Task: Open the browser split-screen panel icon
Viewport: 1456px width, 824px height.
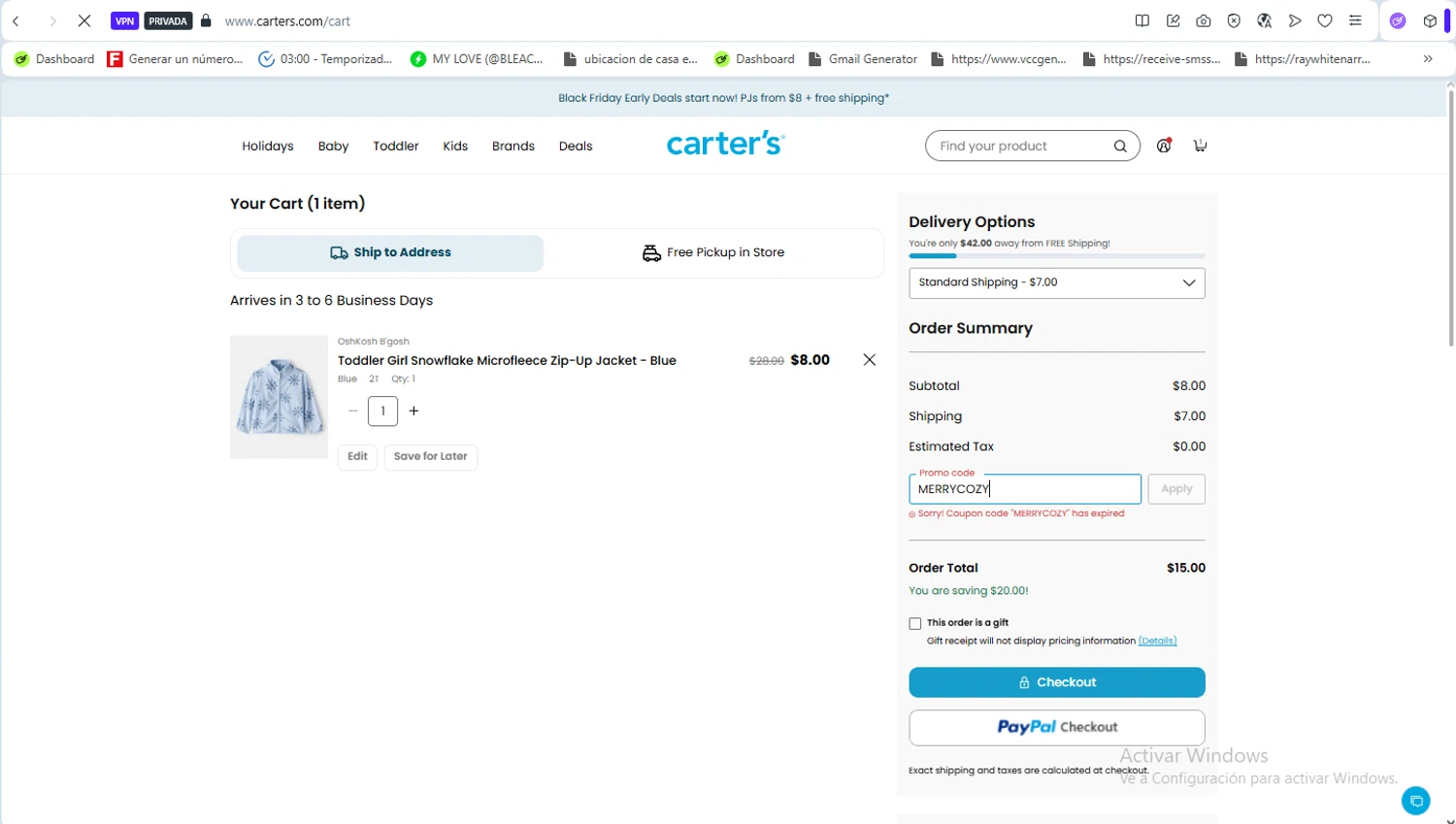Action: tap(1142, 20)
